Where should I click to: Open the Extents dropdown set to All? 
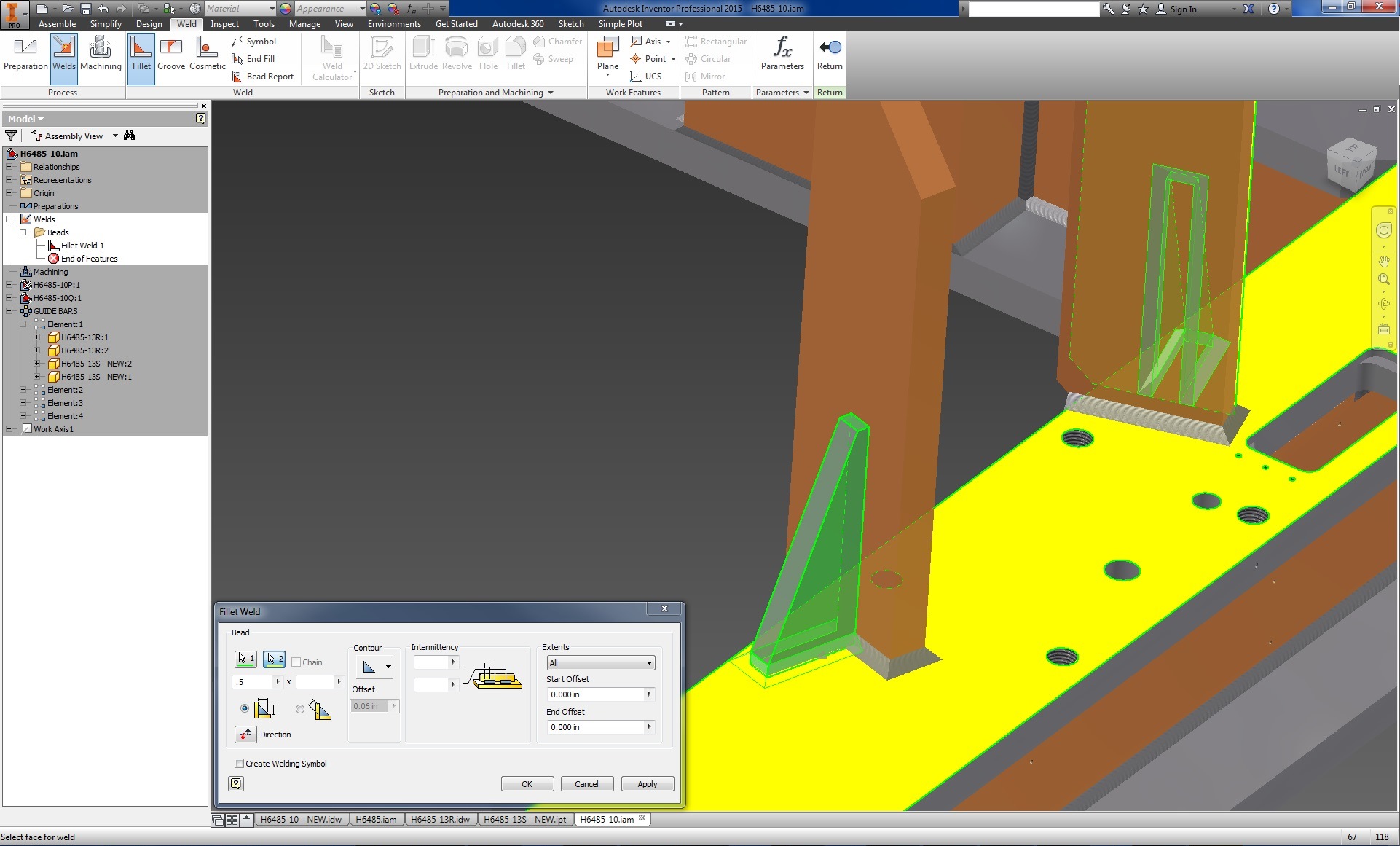[x=601, y=663]
